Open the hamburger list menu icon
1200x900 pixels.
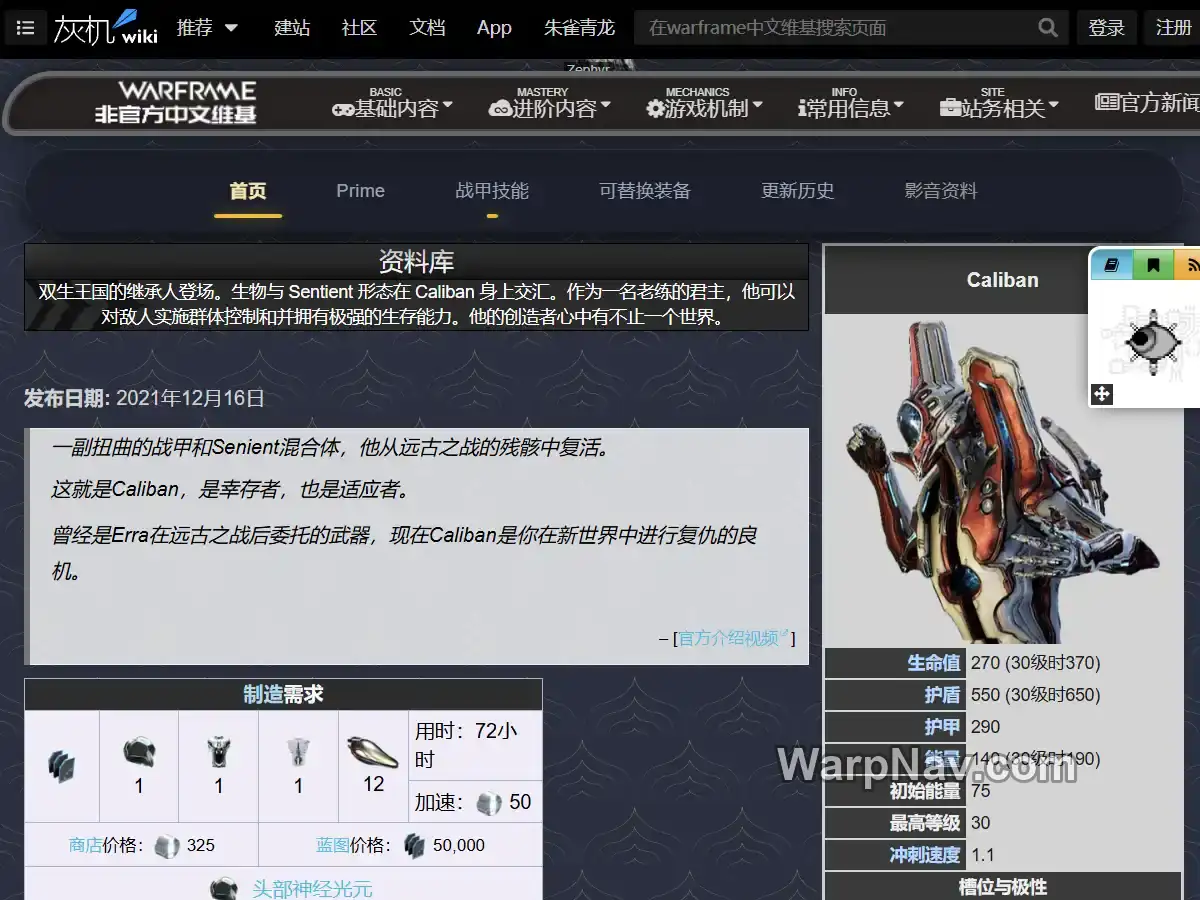[26, 28]
